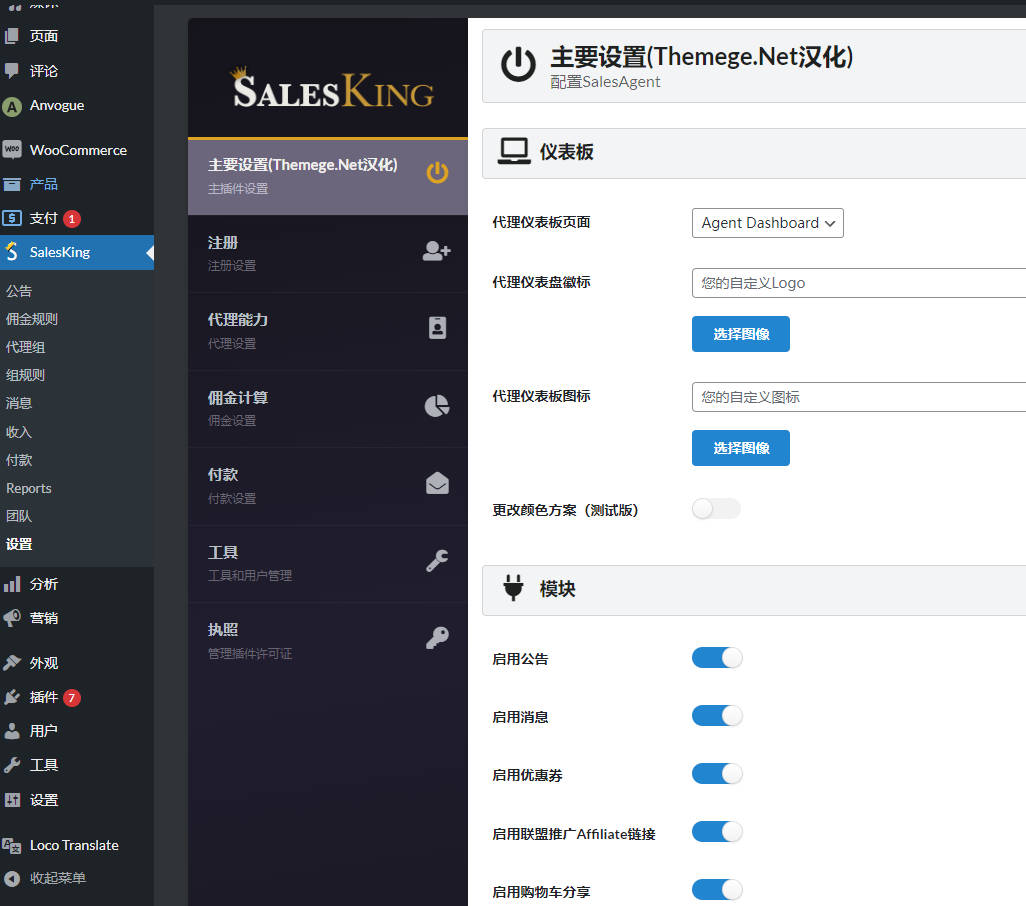The width and height of the screenshot is (1026, 906).
Task: Click the Loco Translate icon
Action: click(x=12, y=846)
